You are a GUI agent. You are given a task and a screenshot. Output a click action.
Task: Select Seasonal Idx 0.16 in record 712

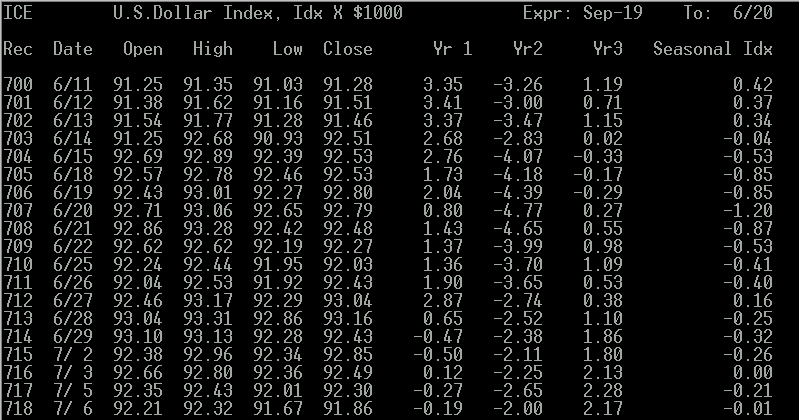coord(753,300)
